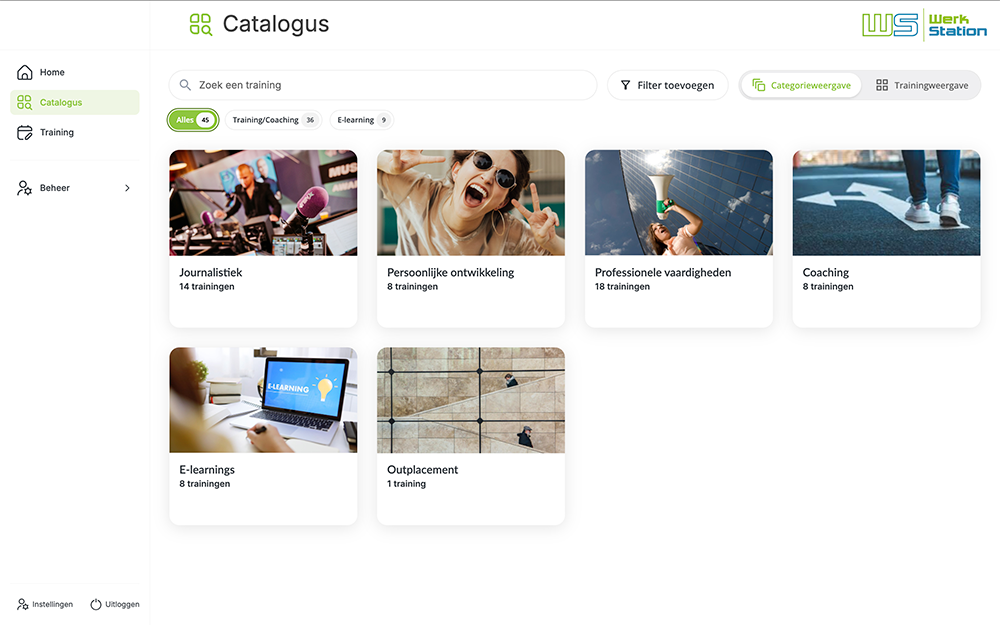This screenshot has height=625, width=1000.
Task: Select the Training/Coaching filter tab
Action: point(274,120)
